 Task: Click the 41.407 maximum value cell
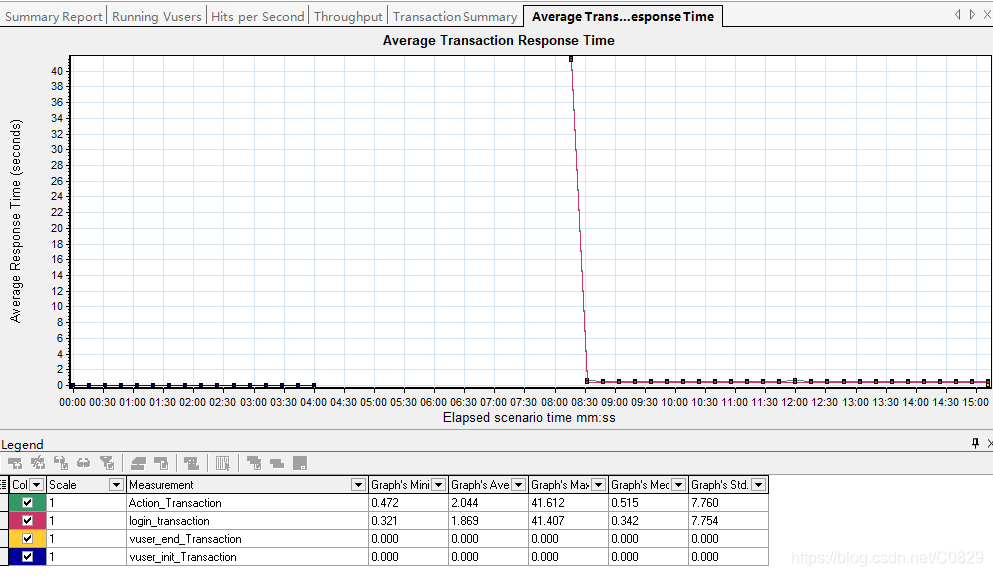pos(568,521)
